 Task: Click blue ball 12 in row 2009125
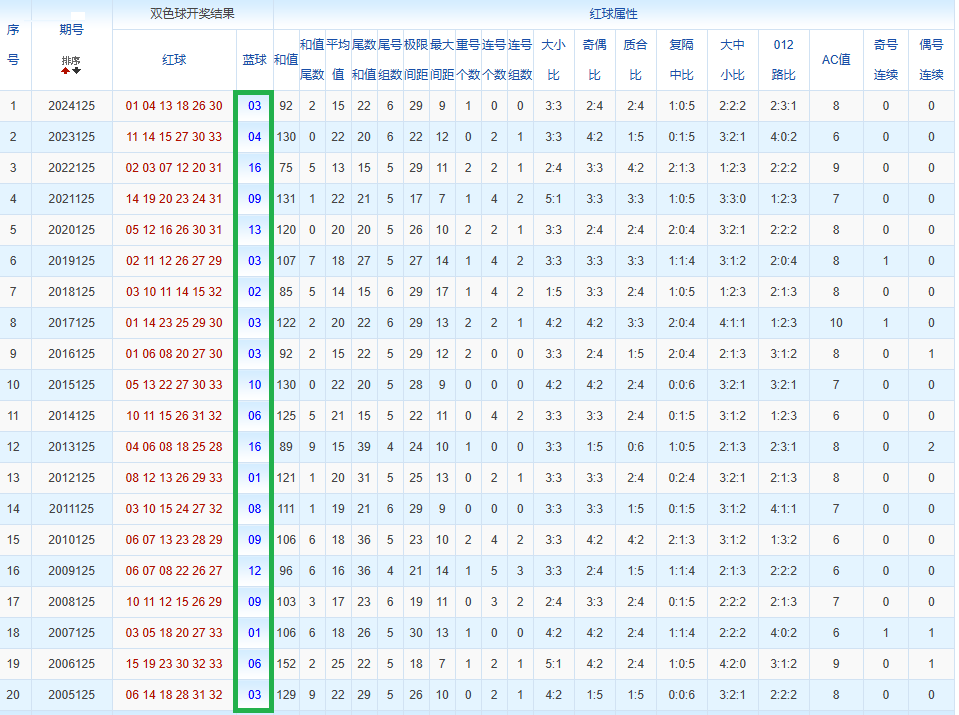(x=254, y=571)
